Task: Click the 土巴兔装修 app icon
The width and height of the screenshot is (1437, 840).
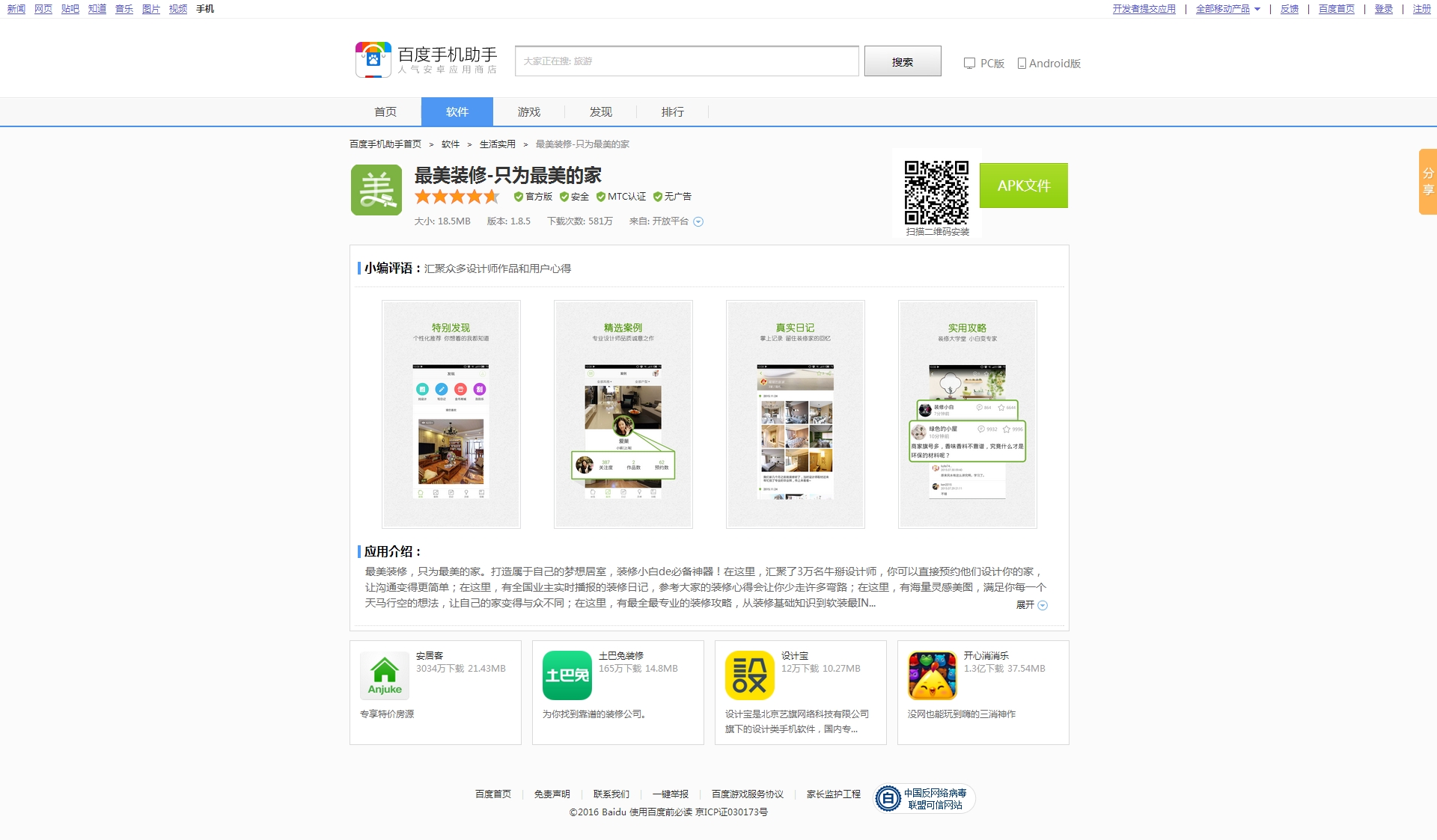Action: coord(567,675)
